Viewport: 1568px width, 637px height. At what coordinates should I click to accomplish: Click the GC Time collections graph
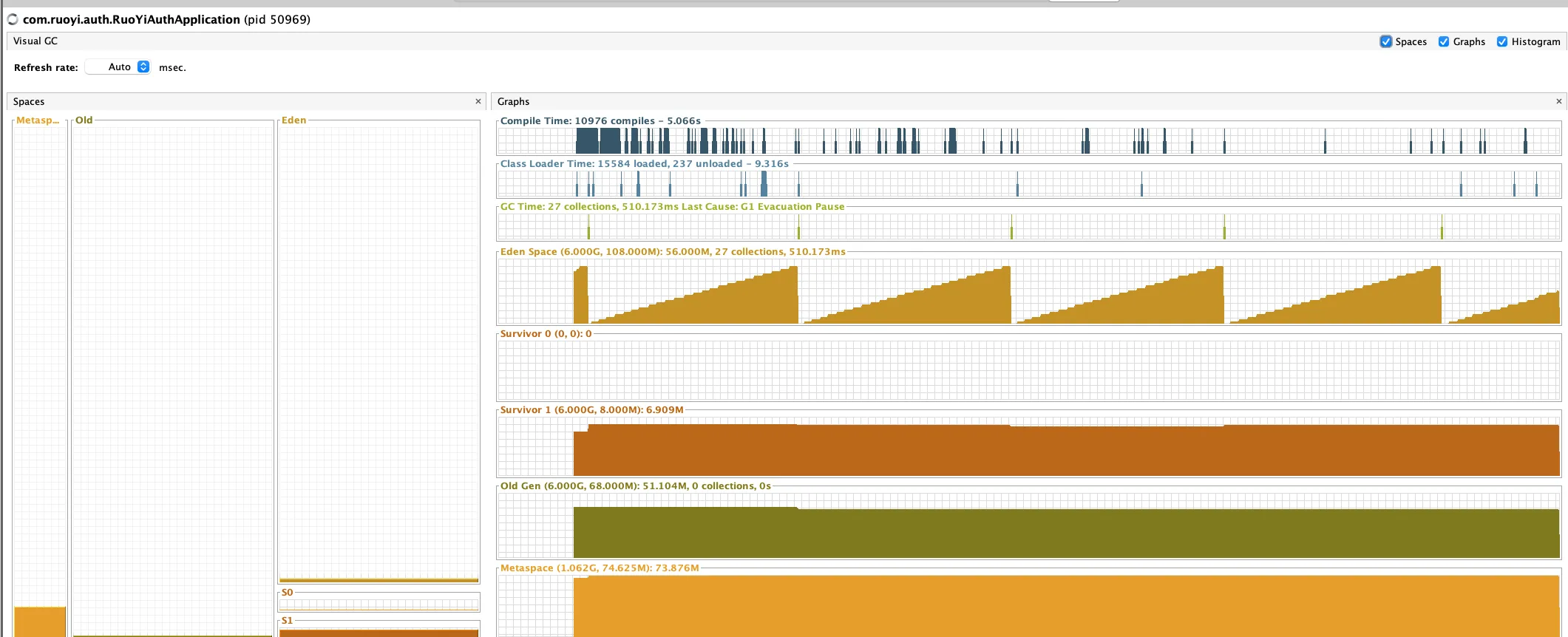pos(1028,227)
